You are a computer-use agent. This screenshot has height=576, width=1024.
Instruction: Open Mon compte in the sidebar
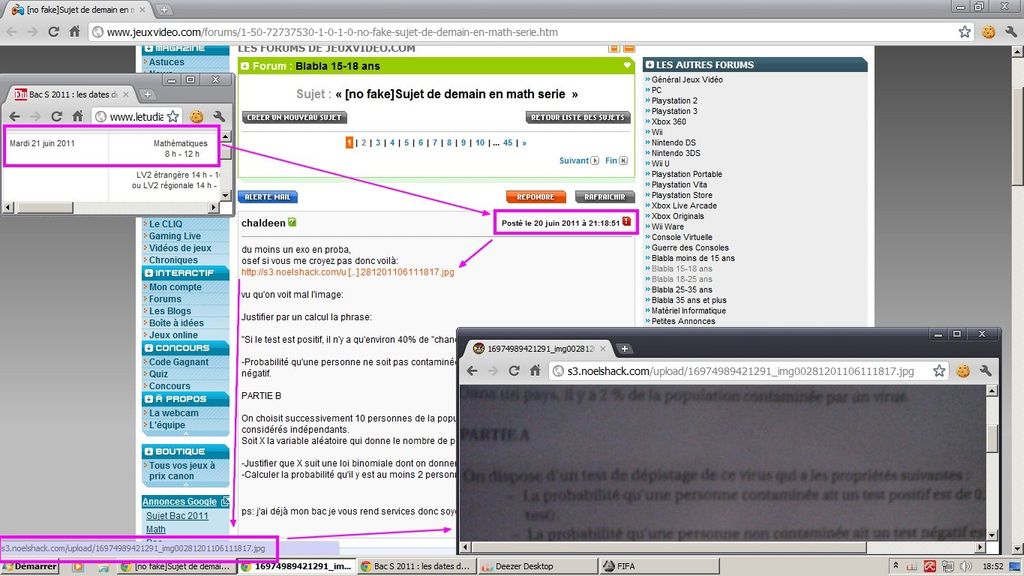coord(175,287)
